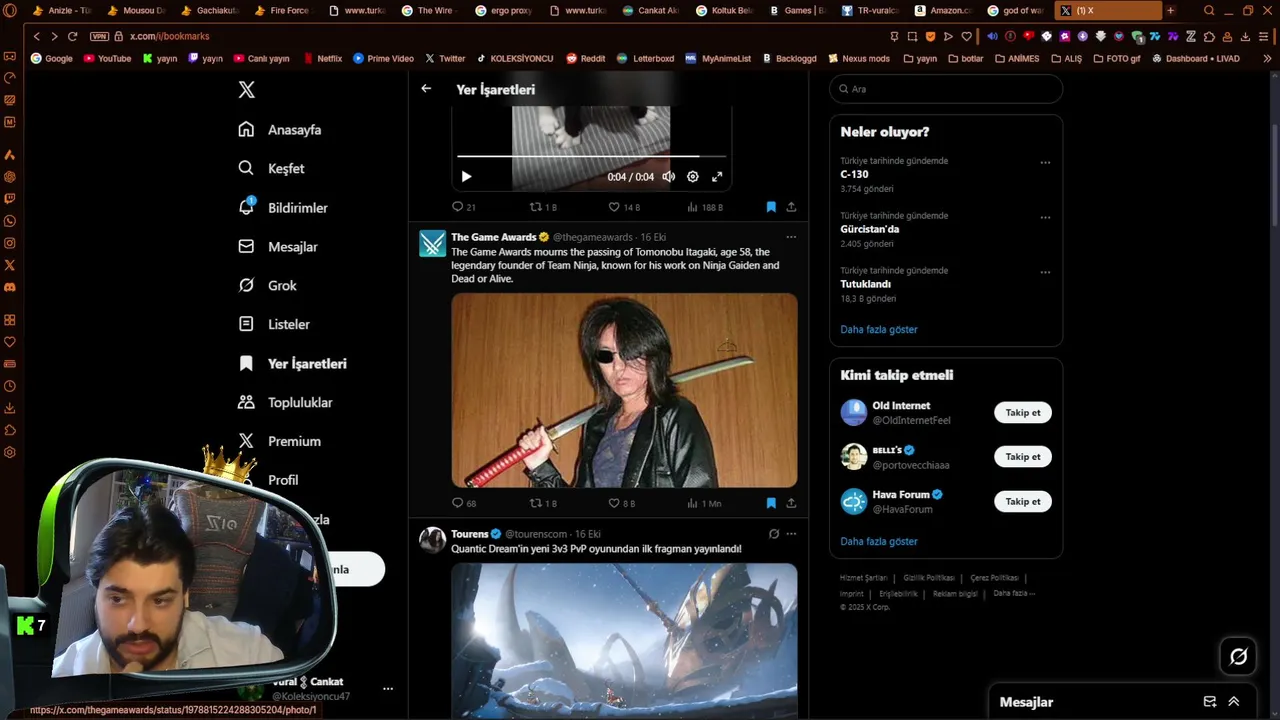The width and height of the screenshot is (1280, 720).
Task: Open a new browser tab
Action: tap(1170, 11)
